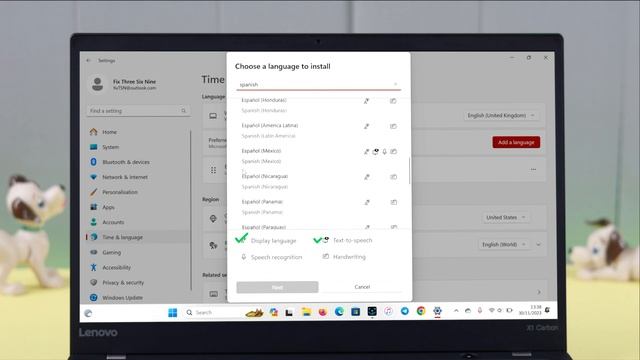Open taskbar clock and date

coord(530,310)
